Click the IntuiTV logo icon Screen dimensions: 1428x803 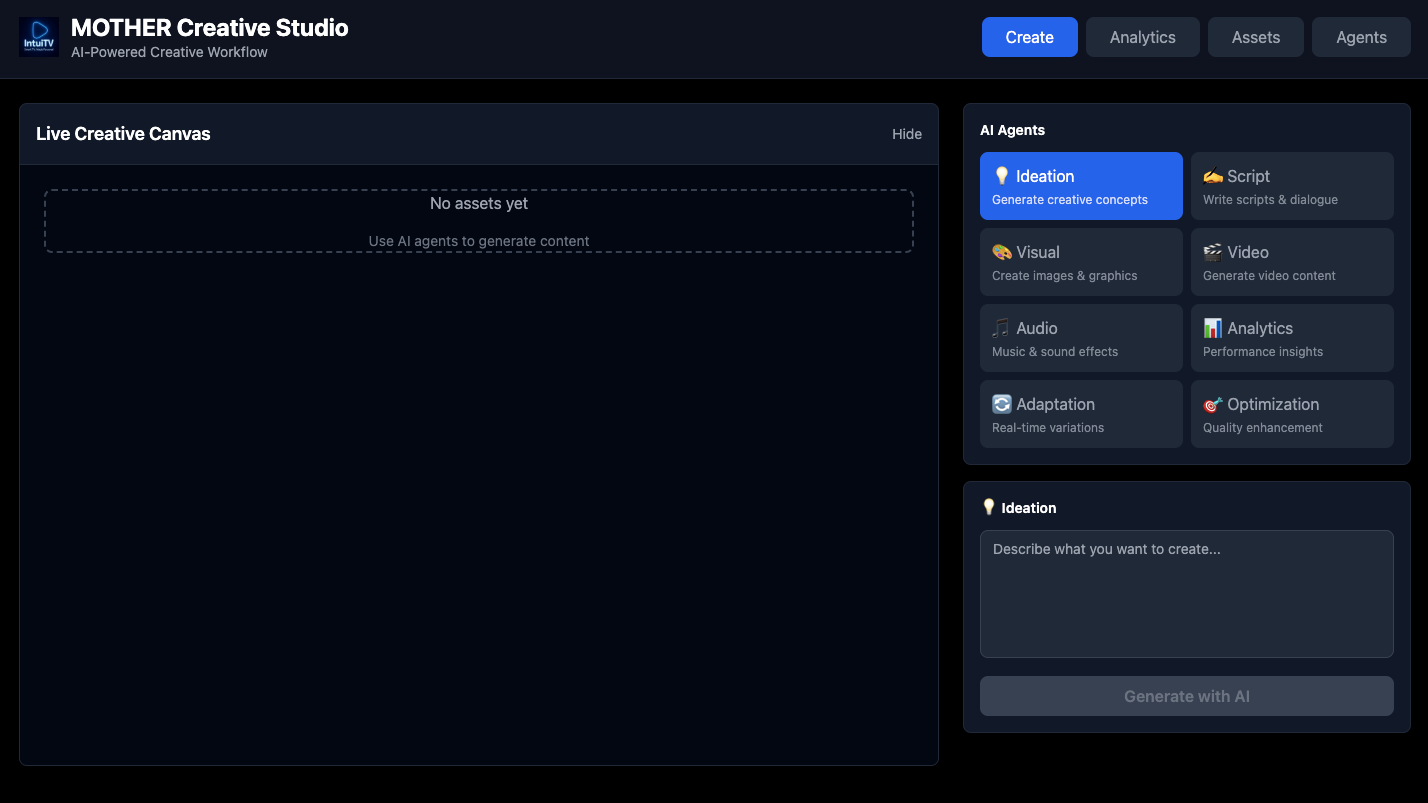39,37
